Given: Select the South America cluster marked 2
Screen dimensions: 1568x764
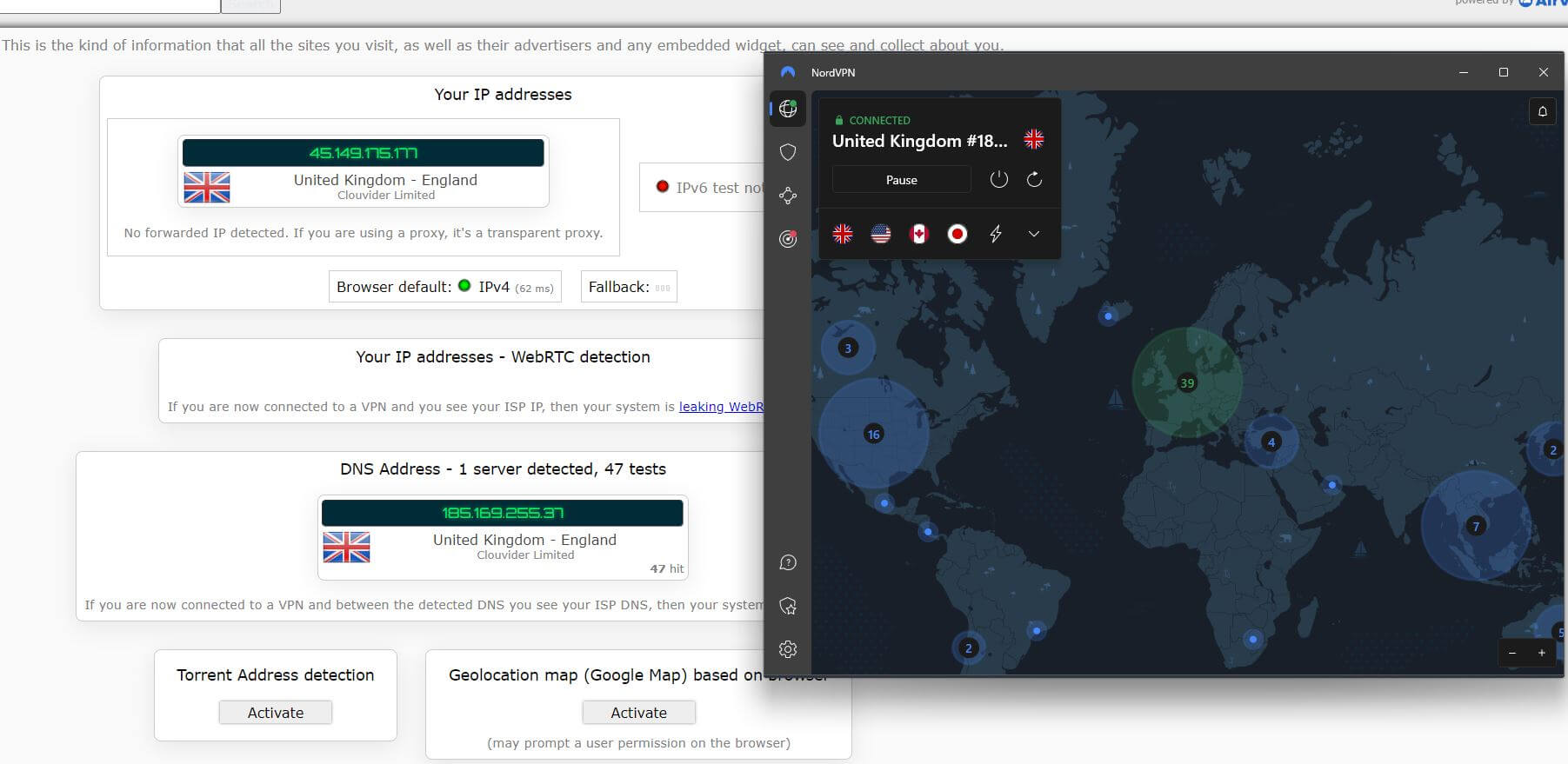Looking at the screenshot, I should (969, 648).
